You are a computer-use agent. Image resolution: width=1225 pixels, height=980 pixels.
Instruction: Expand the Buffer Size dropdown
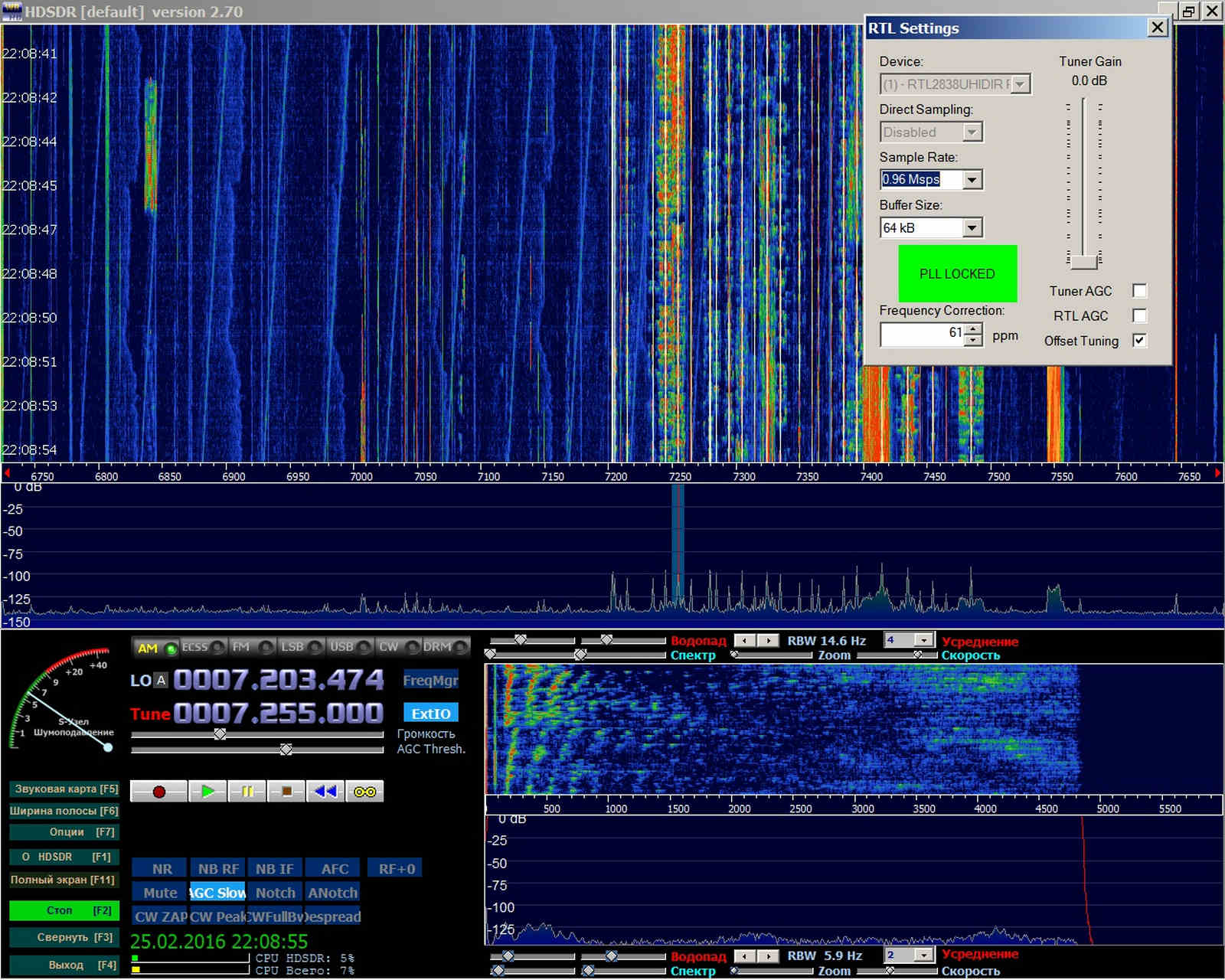tap(972, 228)
